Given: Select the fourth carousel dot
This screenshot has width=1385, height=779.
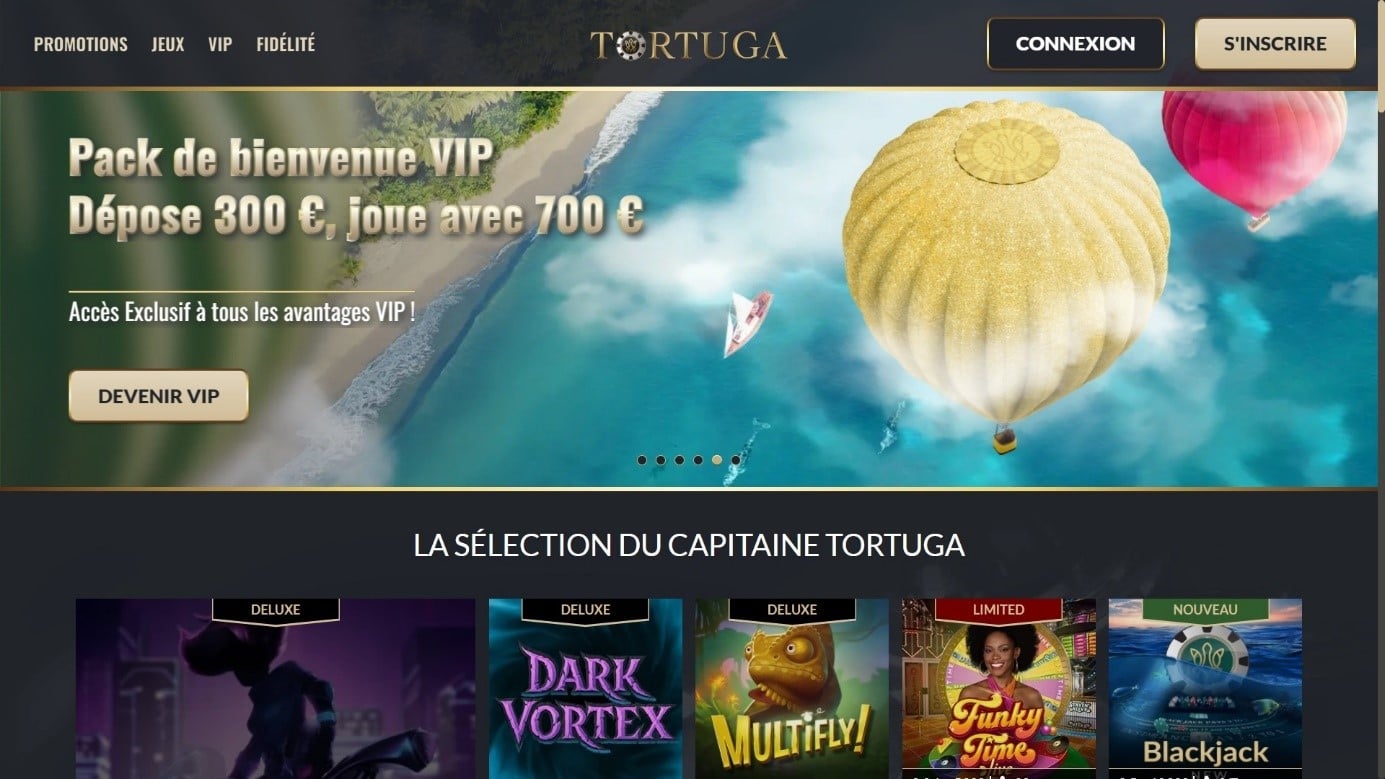Looking at the screenshot, I should coord(698,460).
